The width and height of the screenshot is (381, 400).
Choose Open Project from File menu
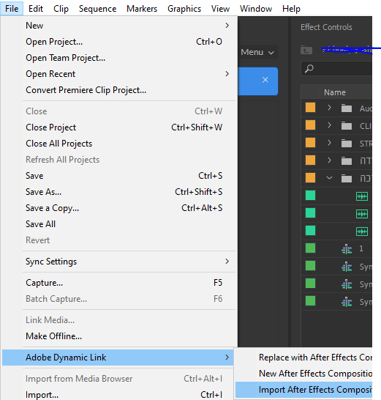[119, 42]
